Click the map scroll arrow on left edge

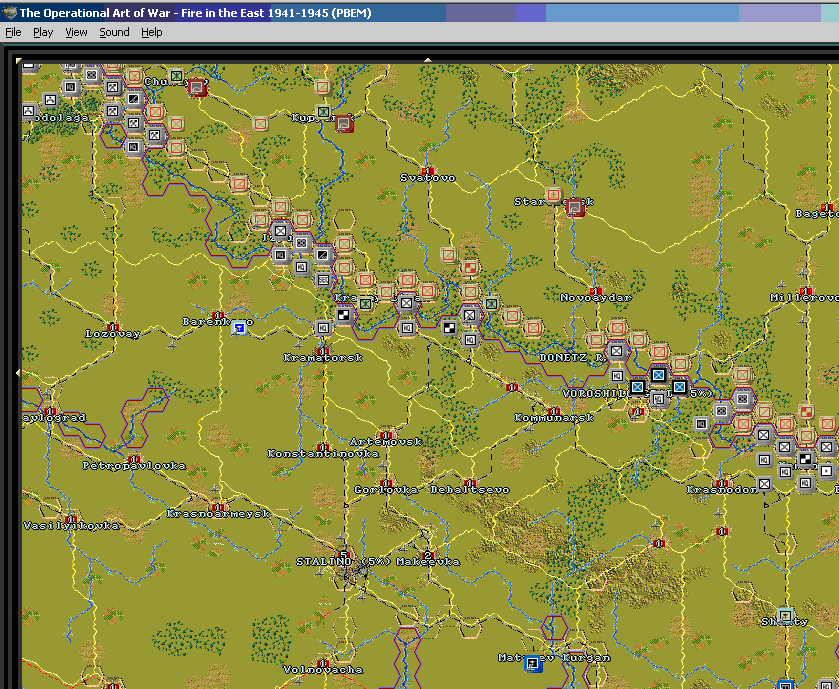19,372
